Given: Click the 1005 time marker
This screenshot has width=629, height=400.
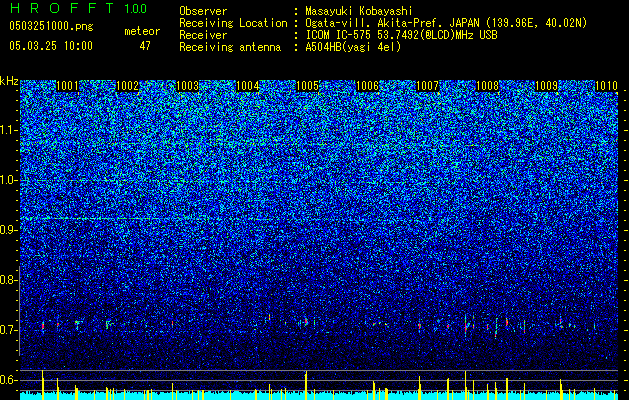Looking at the screenshot, I should coord(307,86).
